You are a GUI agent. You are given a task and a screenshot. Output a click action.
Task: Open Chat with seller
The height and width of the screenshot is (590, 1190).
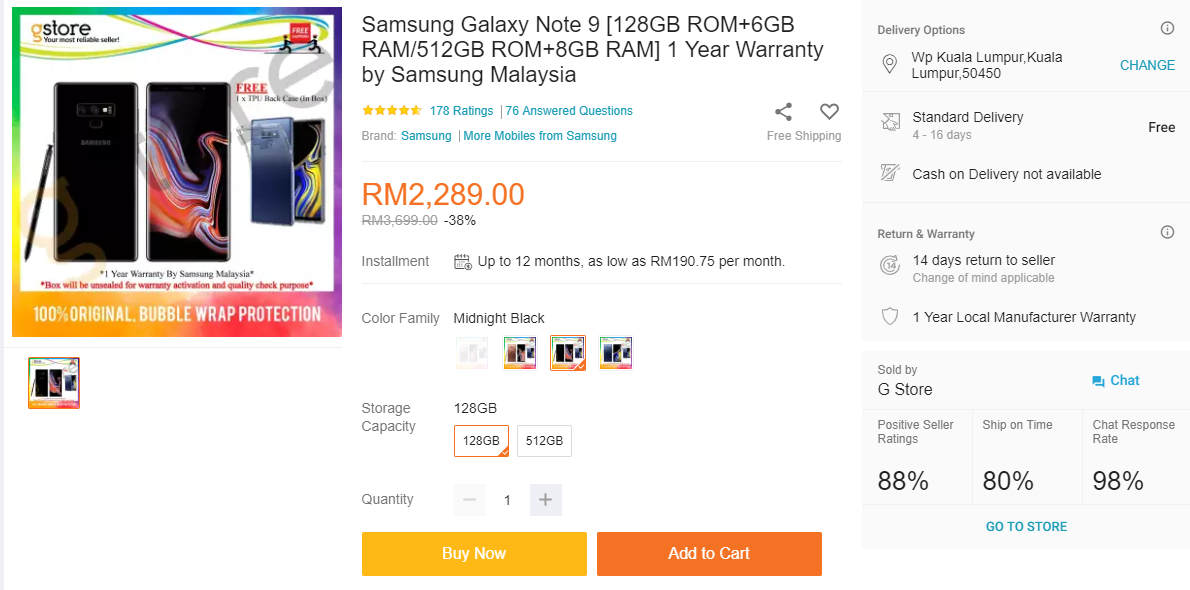pos(1115,381)
